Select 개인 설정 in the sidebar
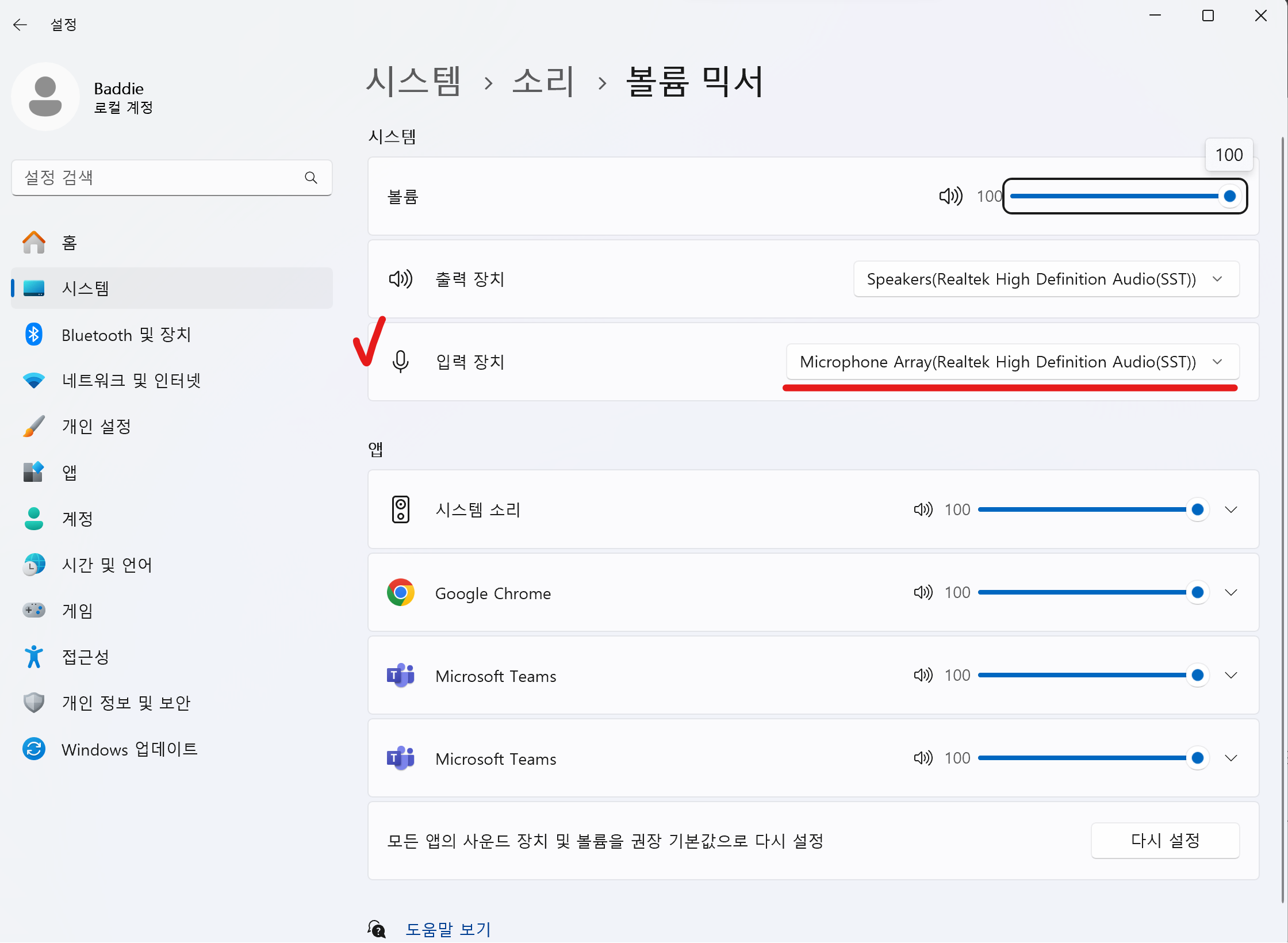 pyautogui.click(x=97, y=427)
